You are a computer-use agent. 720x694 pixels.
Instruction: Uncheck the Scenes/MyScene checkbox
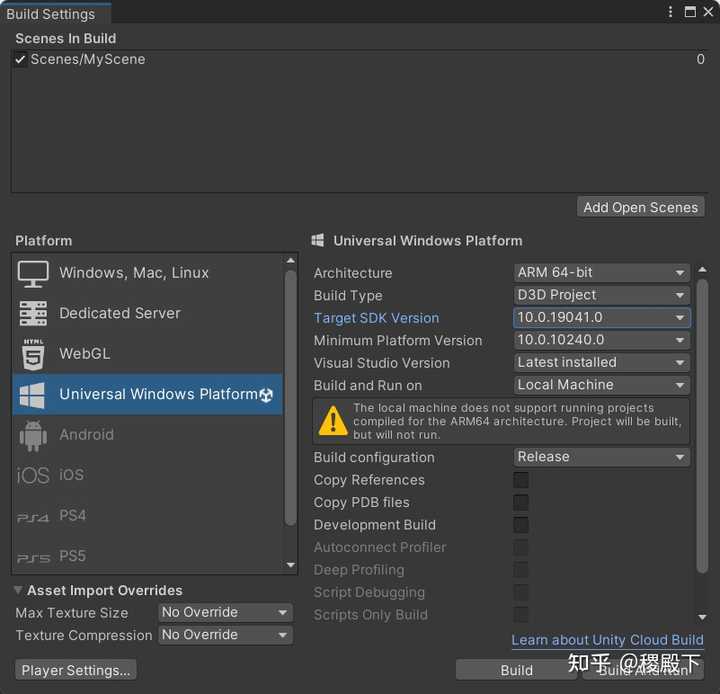pos(20,60)
